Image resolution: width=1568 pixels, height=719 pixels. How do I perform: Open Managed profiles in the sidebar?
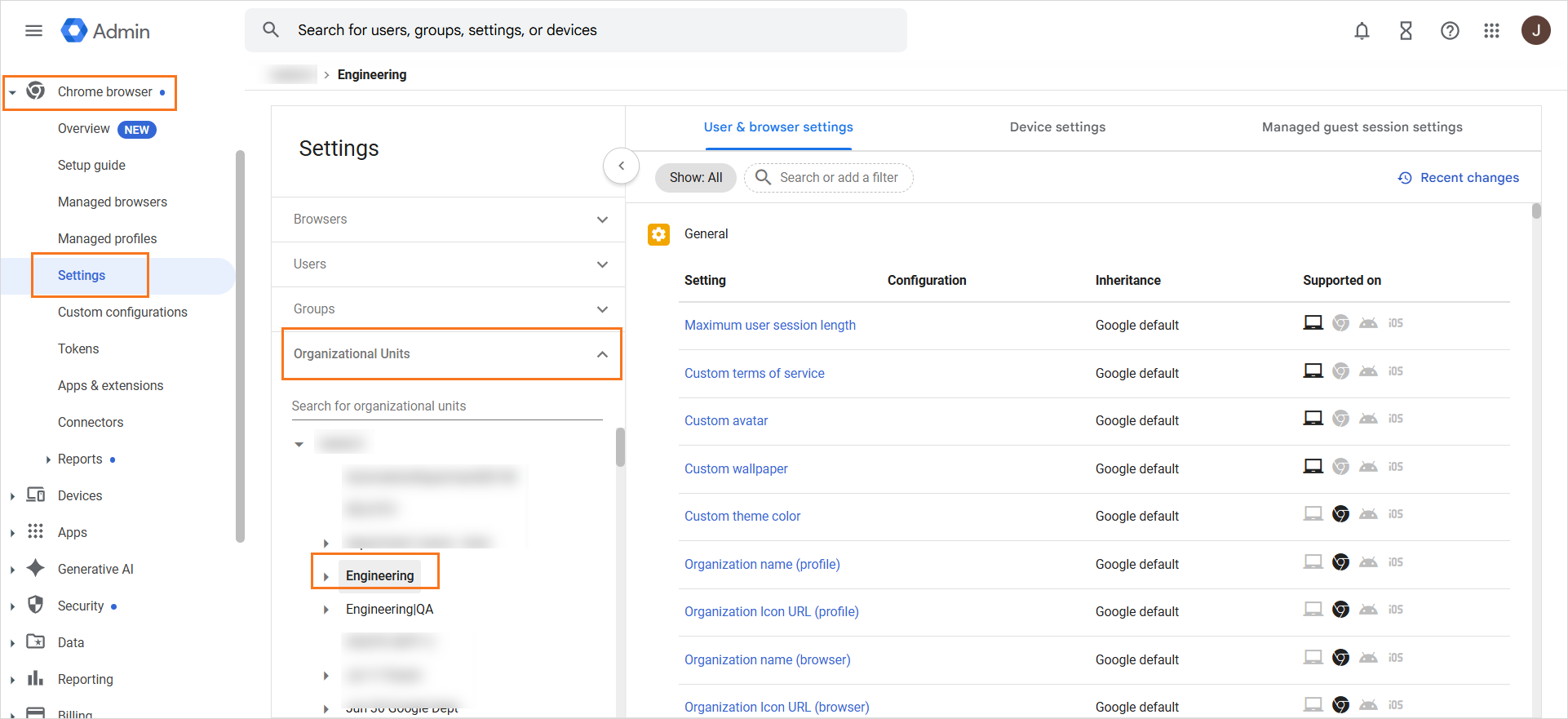(107, 238)
